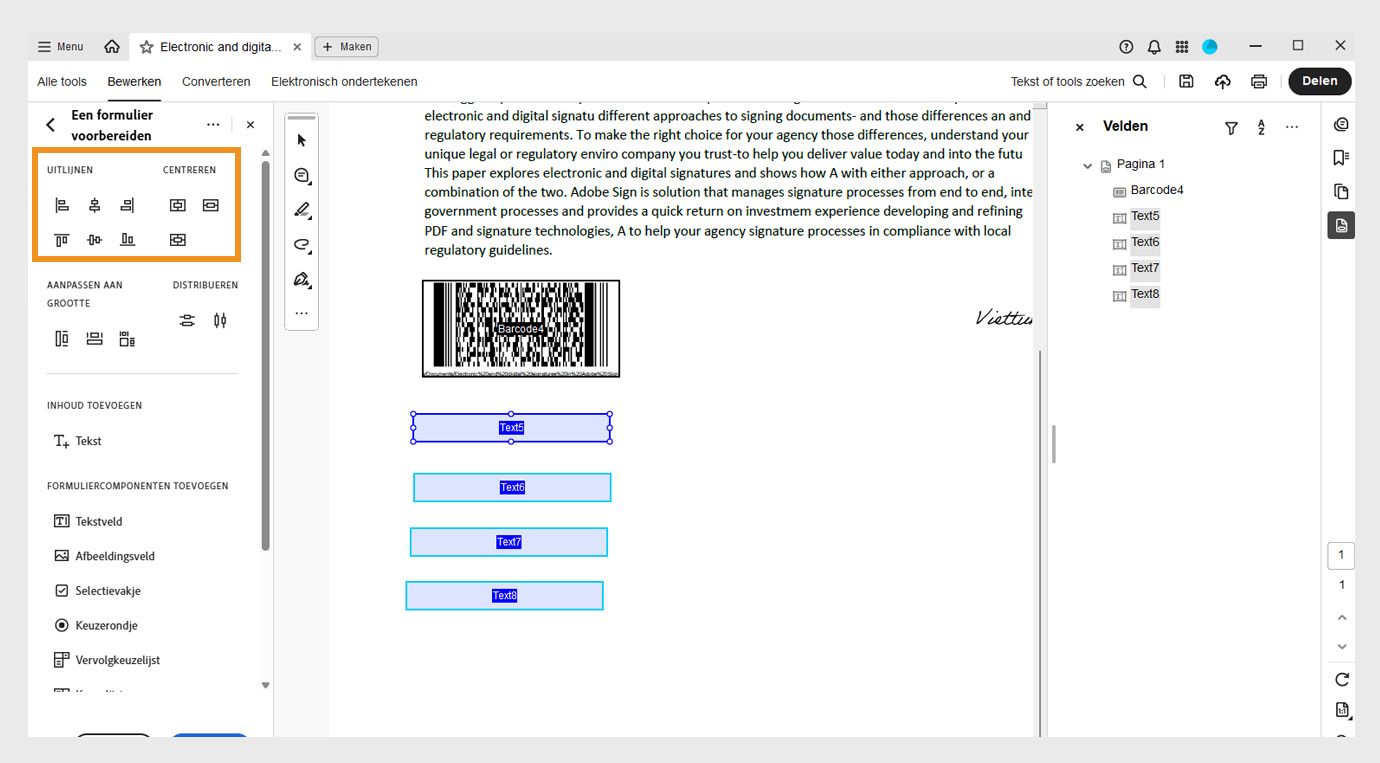The height and width of the screenshot is (763, 1380).
Task: Click the Delen share button
Action: [x=1320, y=81]
